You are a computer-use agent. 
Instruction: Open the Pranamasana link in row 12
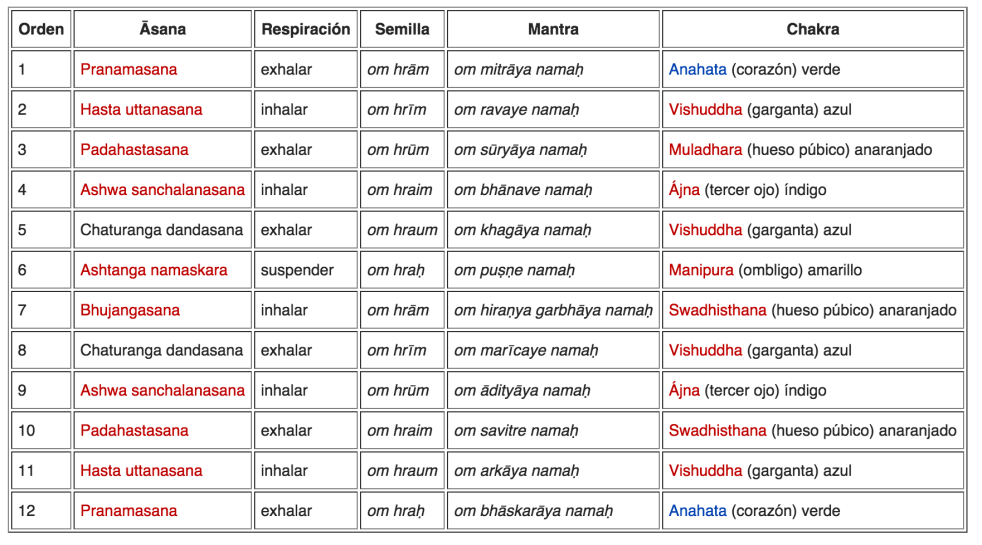point(129,511)
